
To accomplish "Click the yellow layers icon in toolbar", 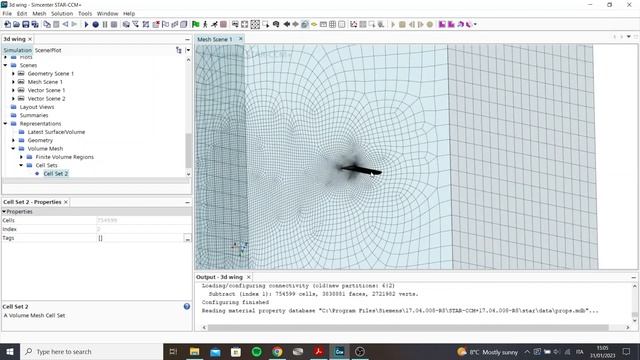I will [314, 24].
